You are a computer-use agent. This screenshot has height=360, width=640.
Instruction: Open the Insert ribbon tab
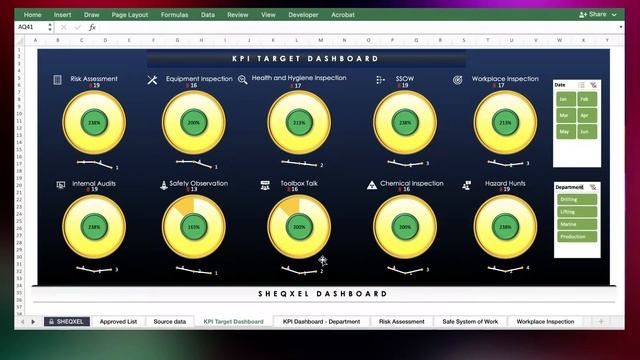pyautogui.click(x=62, y=15)
